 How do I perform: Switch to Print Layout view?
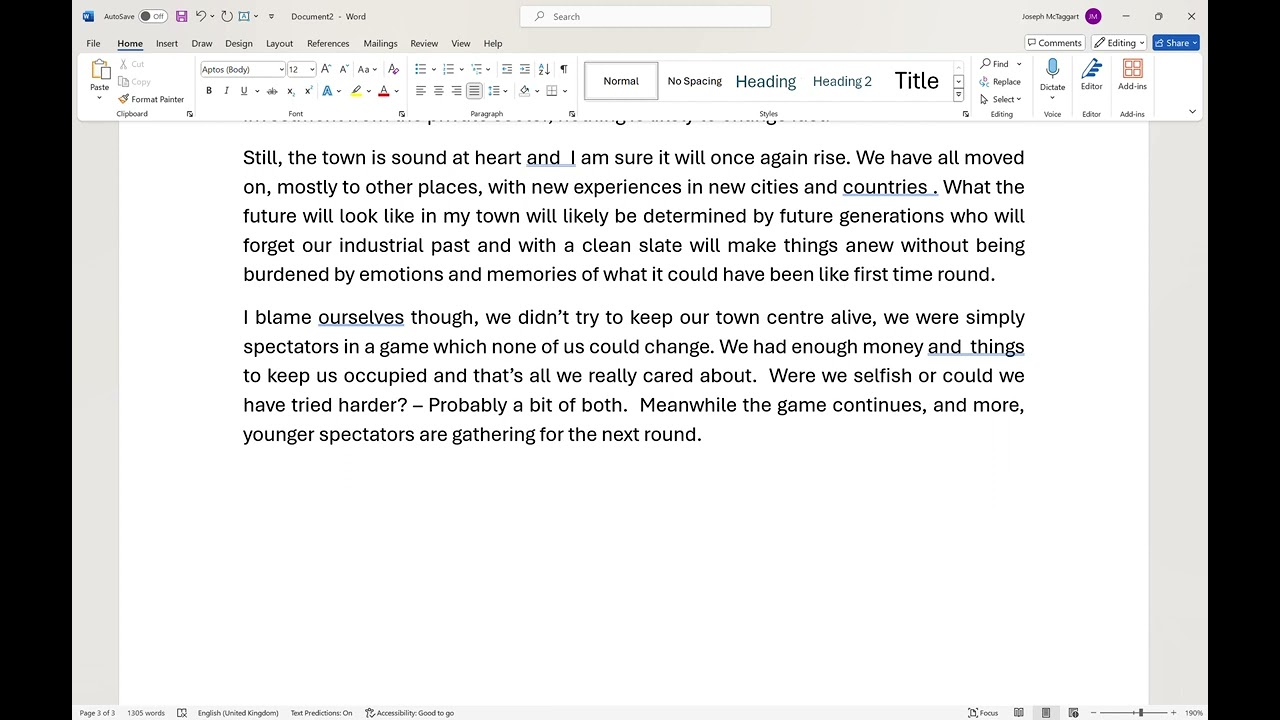click(x=1046, y=713)
